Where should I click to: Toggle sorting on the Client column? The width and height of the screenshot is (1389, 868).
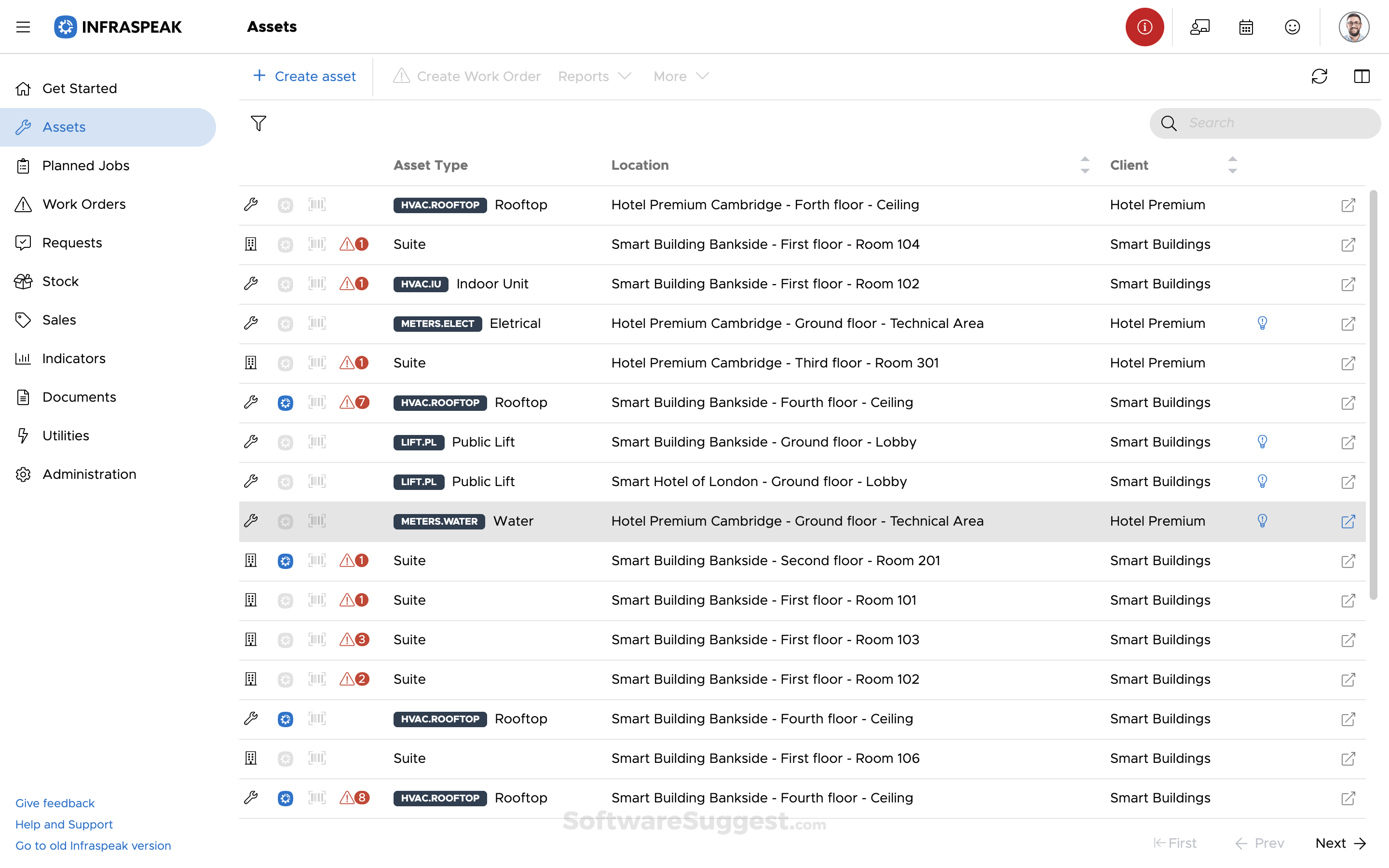point(1233,165)
